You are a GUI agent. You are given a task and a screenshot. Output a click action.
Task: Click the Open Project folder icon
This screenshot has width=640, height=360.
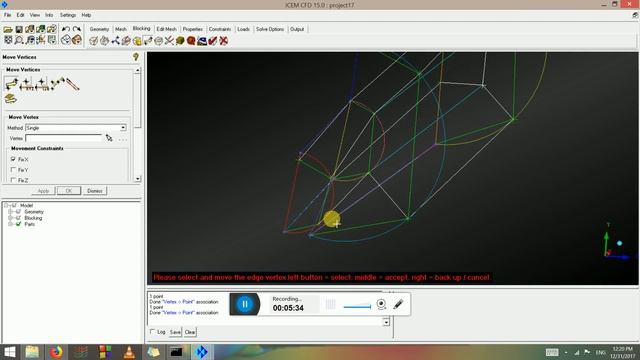pyautogui.click(x=8, y=29)
